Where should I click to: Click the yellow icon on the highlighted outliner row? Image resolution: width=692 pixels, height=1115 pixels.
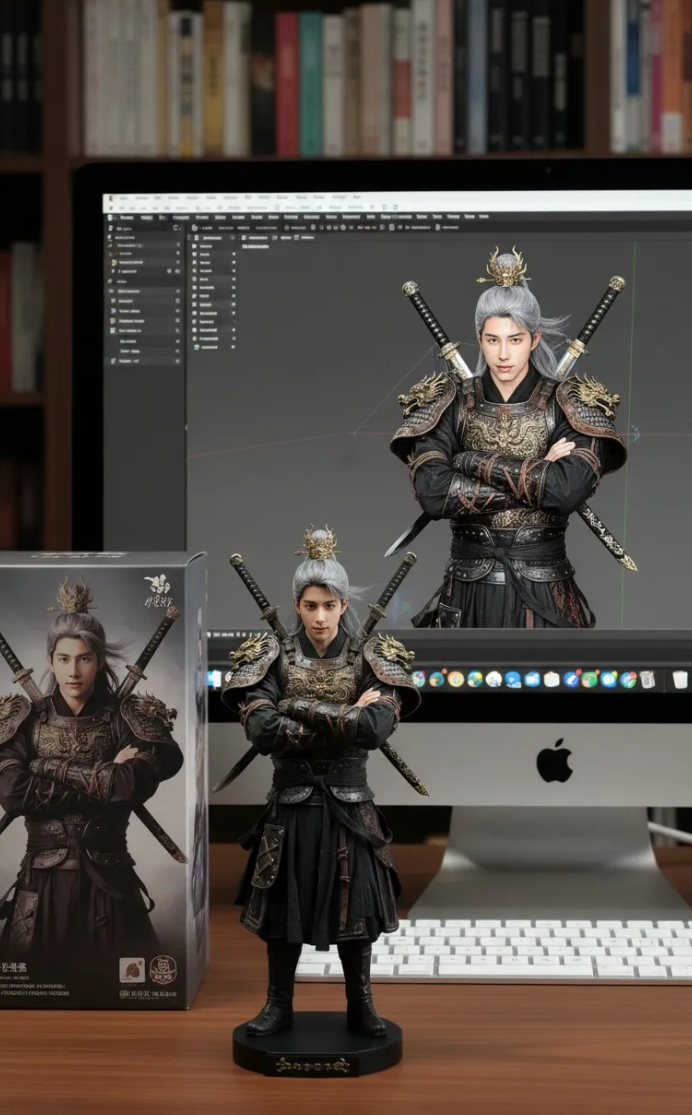113,262
